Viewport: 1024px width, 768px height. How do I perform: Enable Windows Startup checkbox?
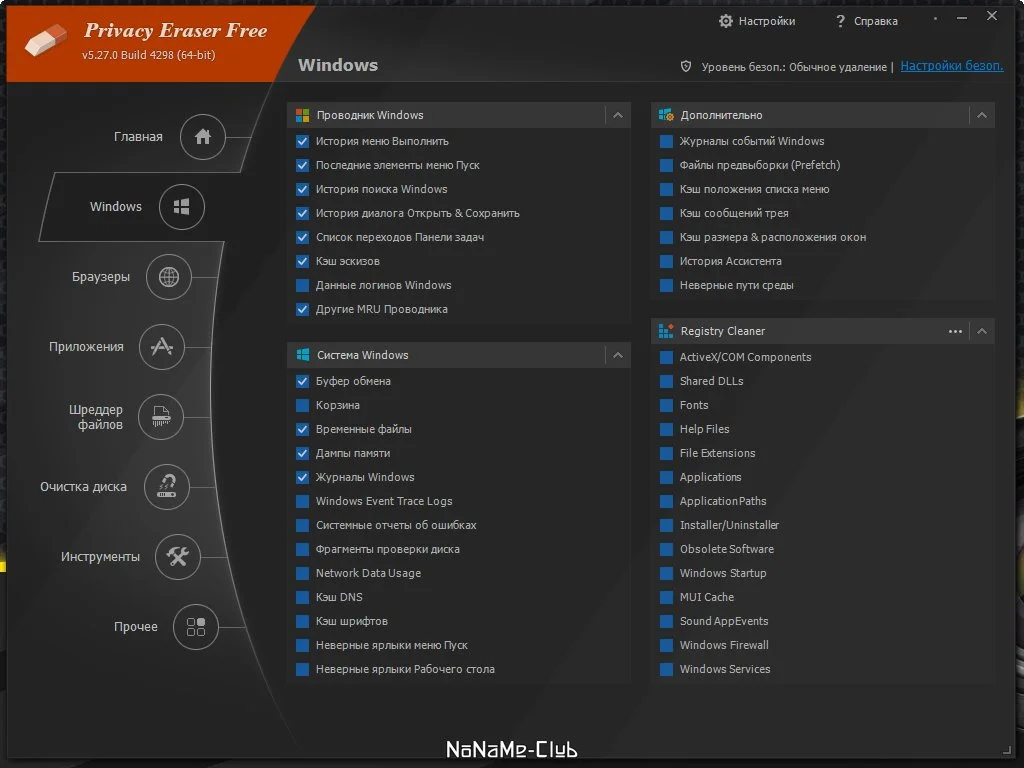click(x=666, y=573)
